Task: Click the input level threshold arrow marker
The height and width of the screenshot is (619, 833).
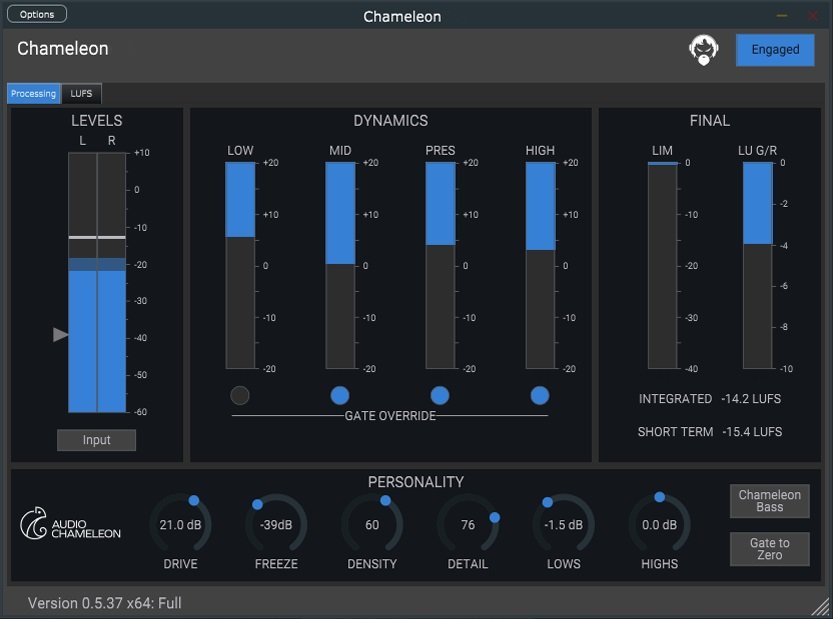Action: 61,334
